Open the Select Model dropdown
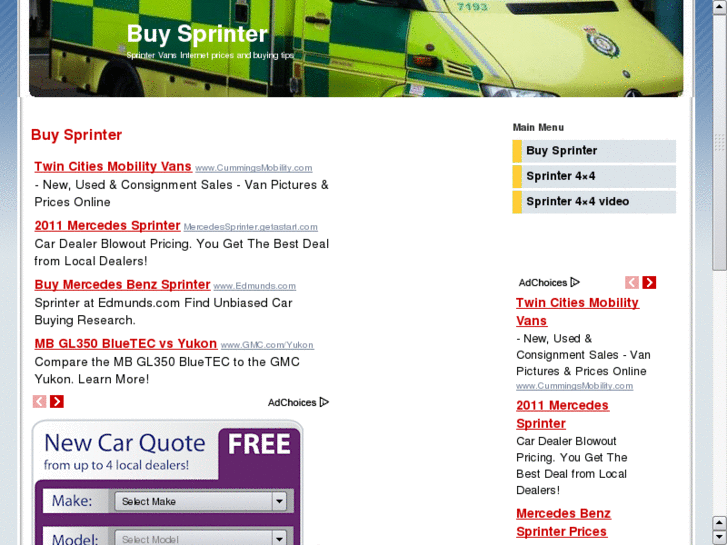Viewport: 727px width, 545px height. [x=200, y=539]
